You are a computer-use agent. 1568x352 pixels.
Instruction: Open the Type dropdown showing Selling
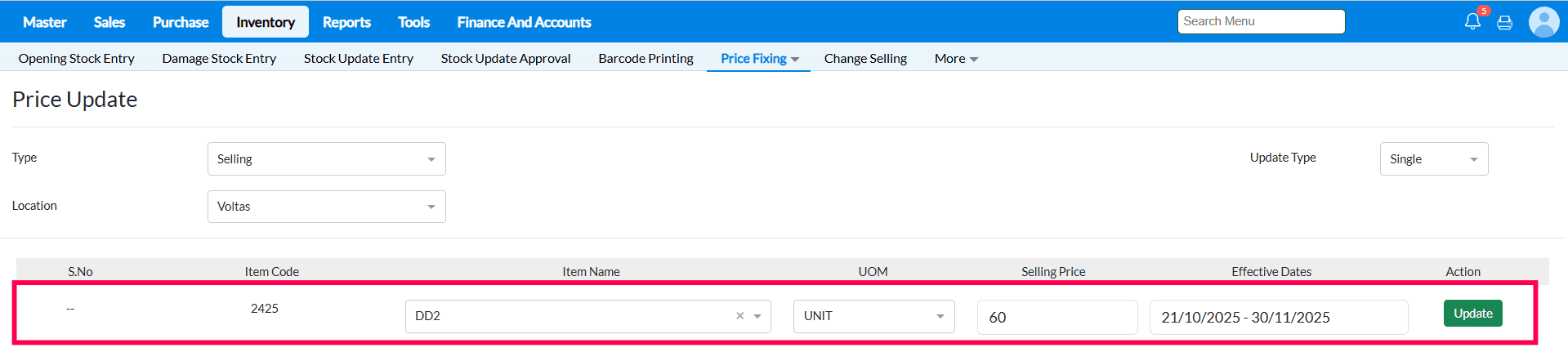click(x=326, y=159)
